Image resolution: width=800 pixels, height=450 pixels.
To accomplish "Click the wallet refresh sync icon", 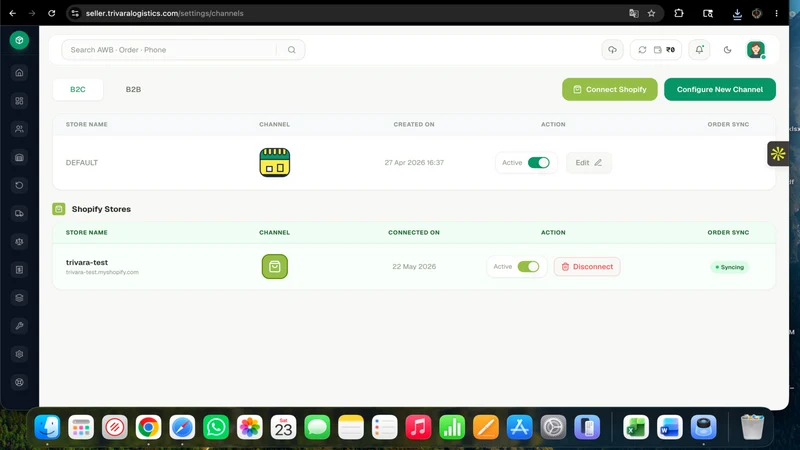I will coord(642,50).
